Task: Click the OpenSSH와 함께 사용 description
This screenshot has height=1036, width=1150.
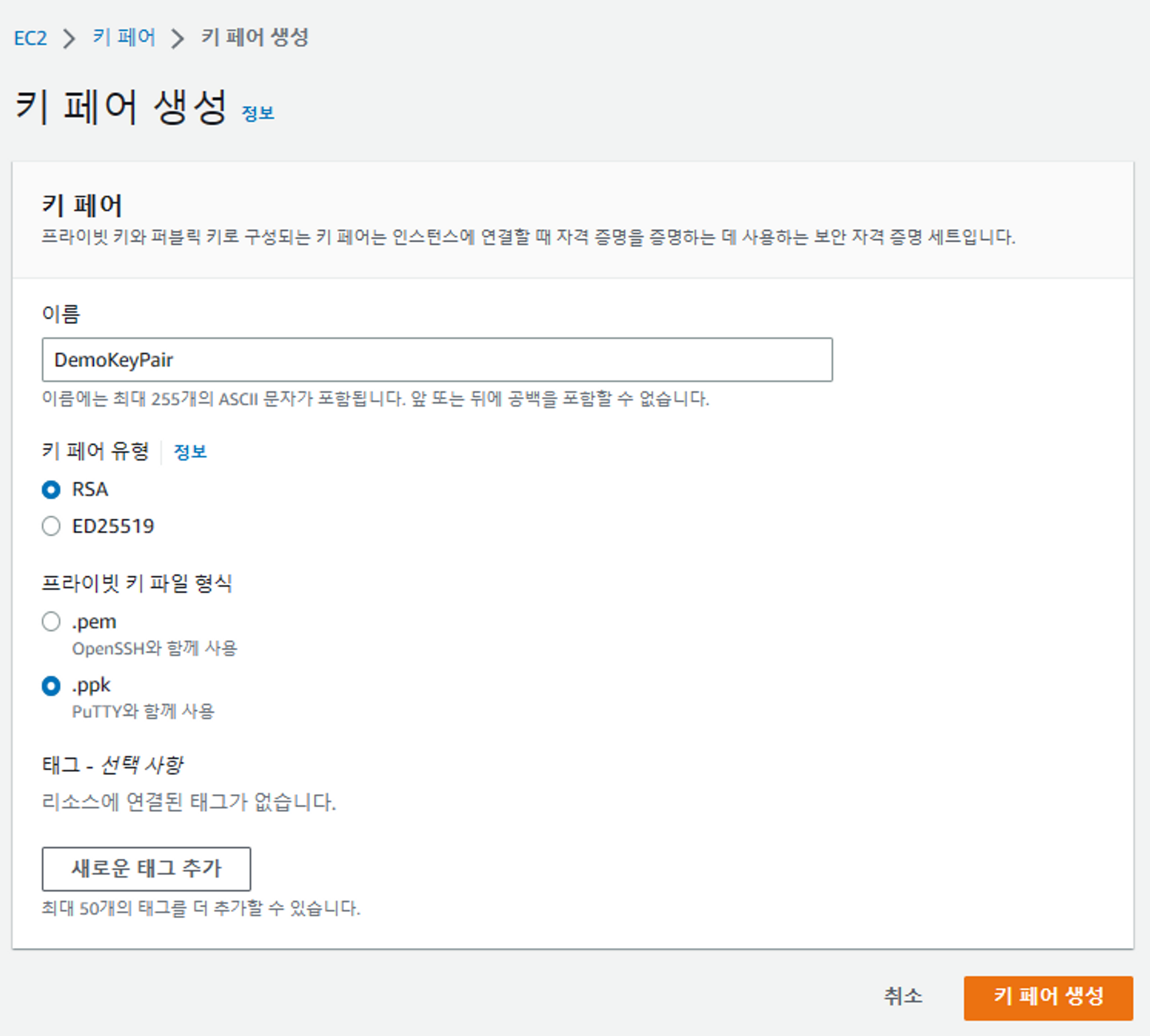Action: pos(155,649)
